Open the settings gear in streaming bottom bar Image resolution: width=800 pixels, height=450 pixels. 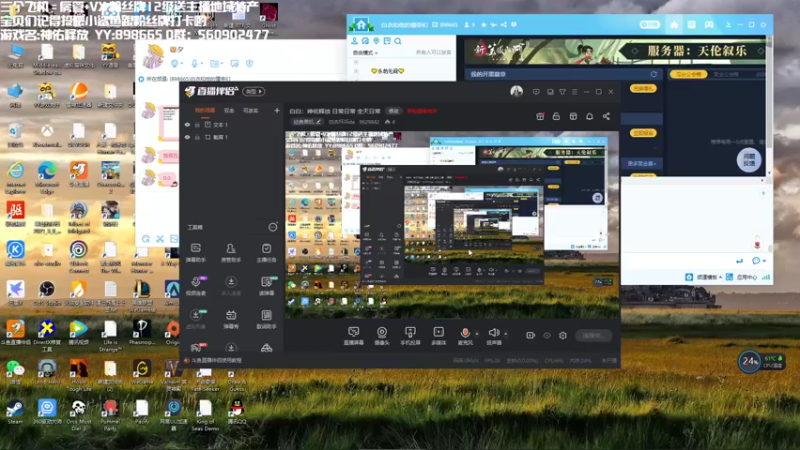pos(563,335)
